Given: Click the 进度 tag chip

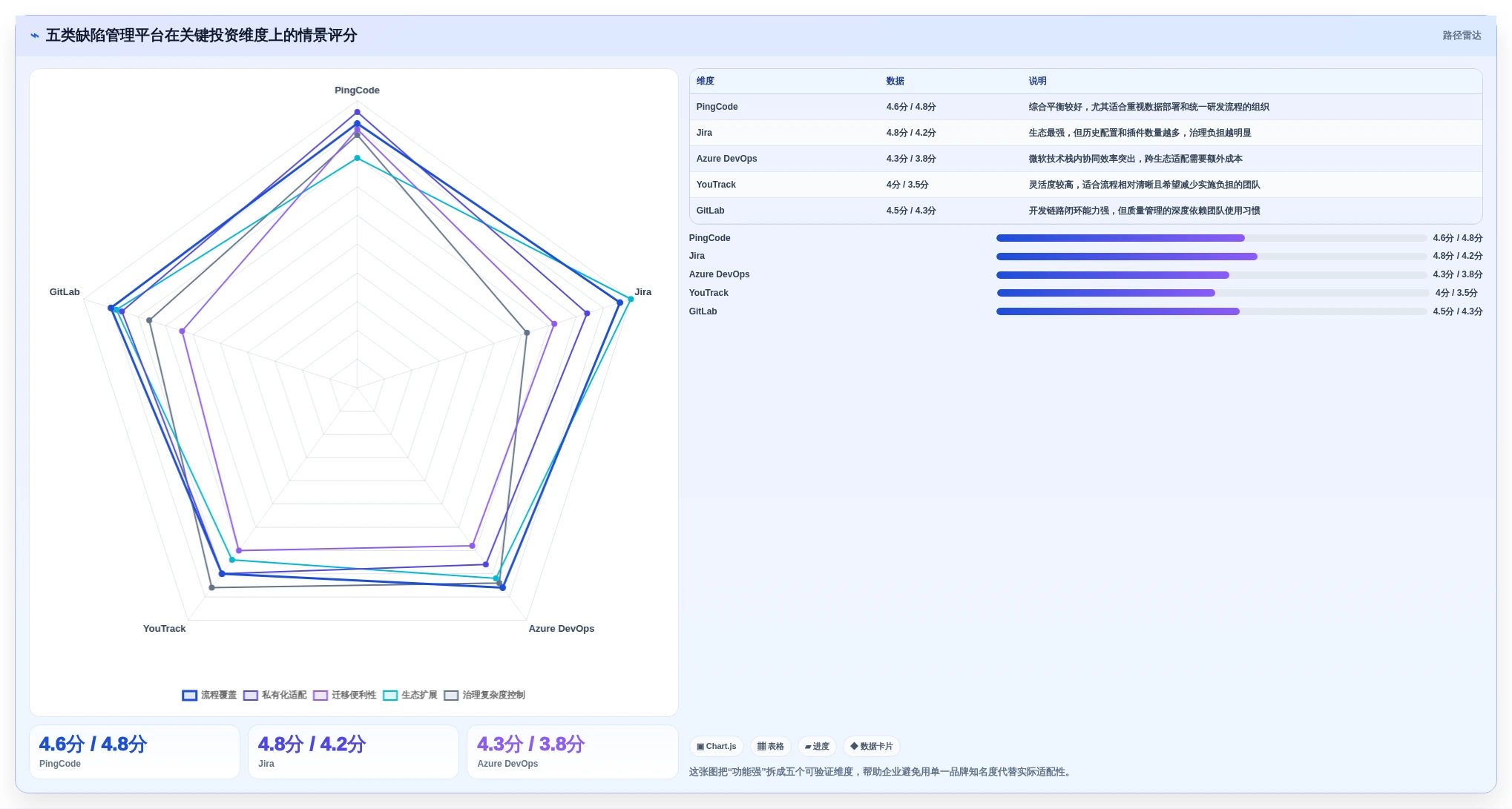Looking at the screenshot, I should point(817,747).
